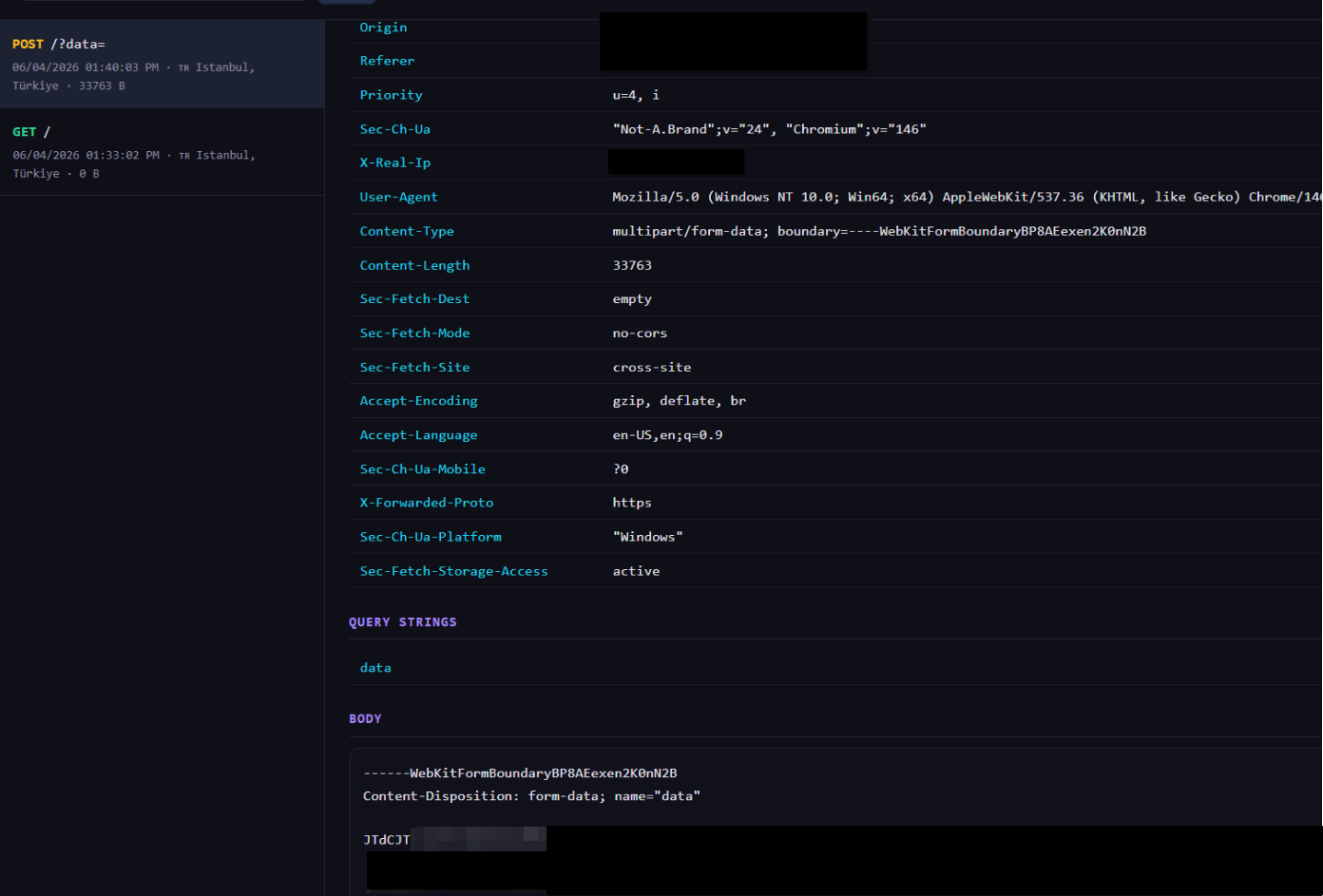Click the BODY section heading

click(365, 719)
